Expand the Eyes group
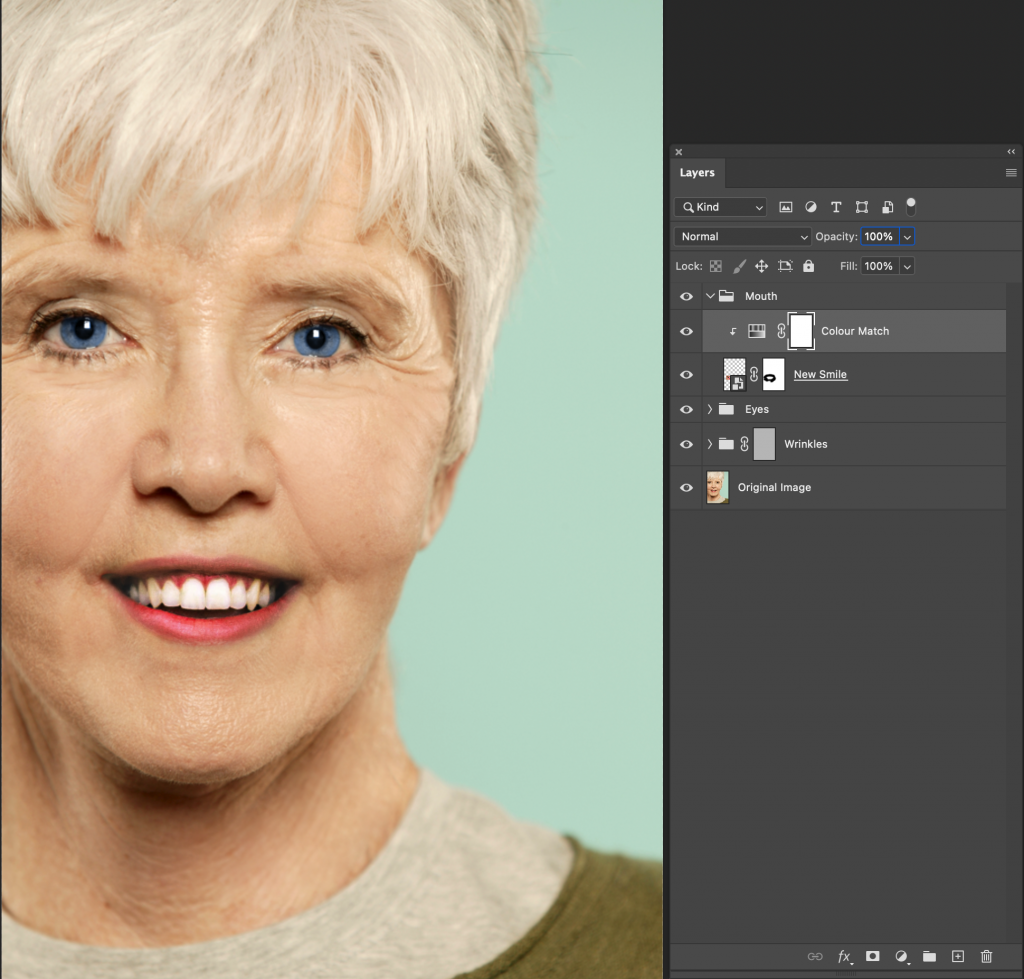Screen dimensions: 1024x979 [710, 409]
